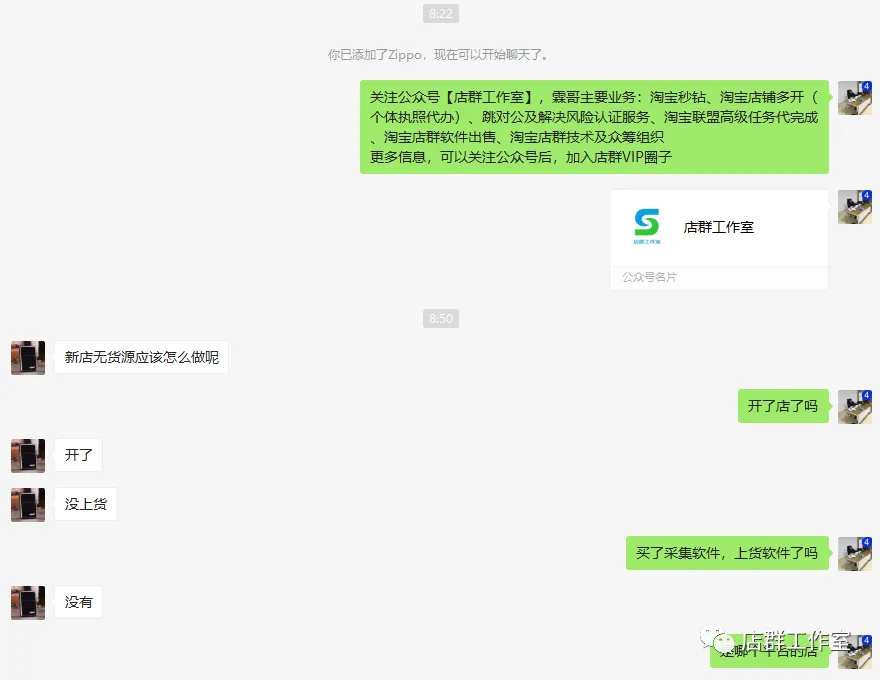The image size is (880, 680).
Task: Click the WeChat logo in the watermark
Action: coord(717,639)
